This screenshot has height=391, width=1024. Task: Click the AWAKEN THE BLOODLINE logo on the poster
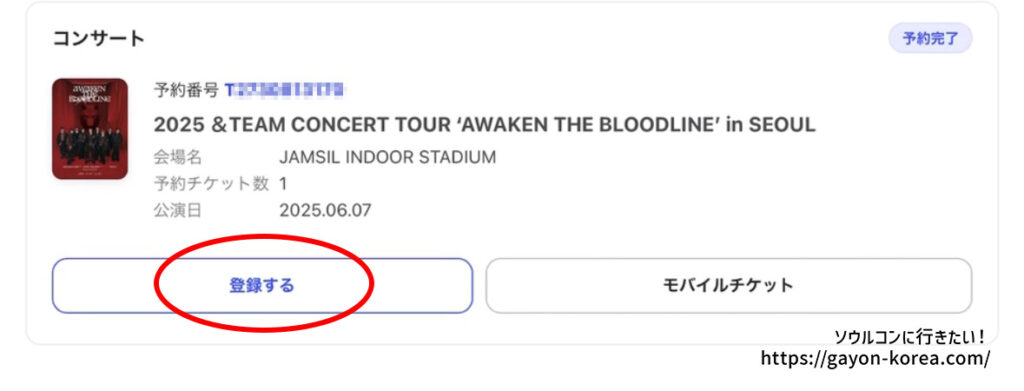[89, 93]
